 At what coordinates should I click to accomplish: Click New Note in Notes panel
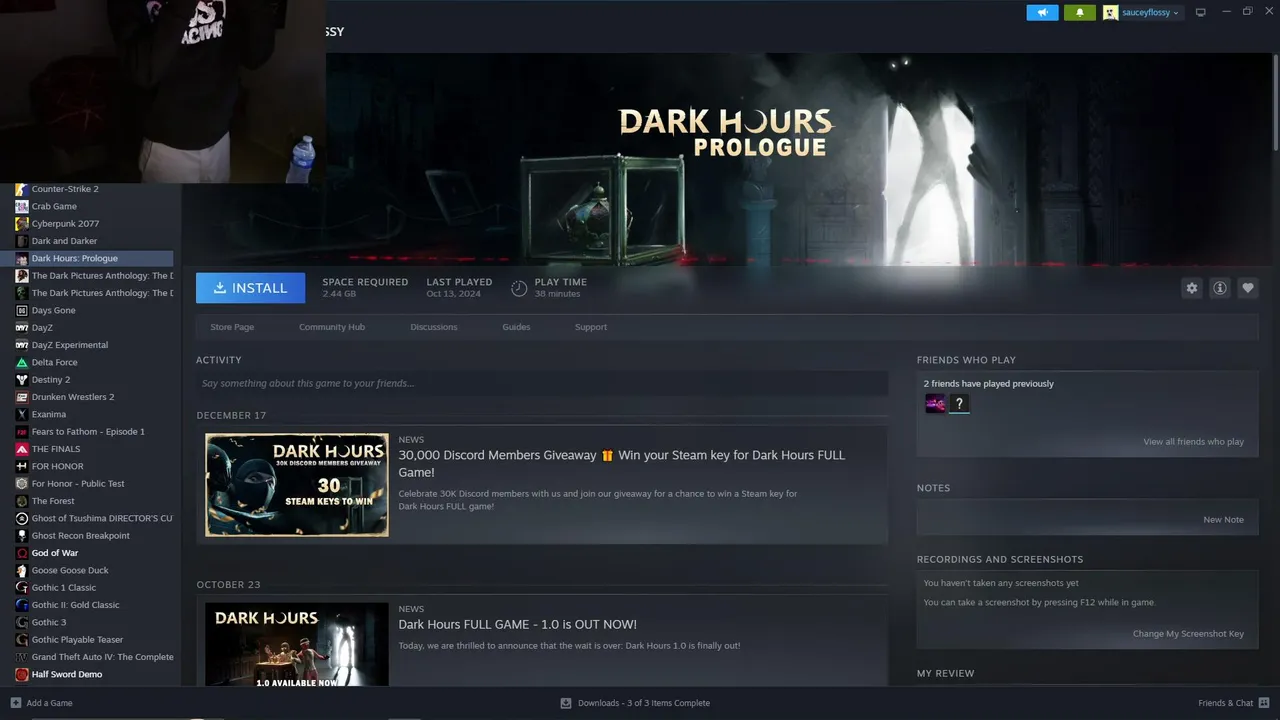(1223, 520)
